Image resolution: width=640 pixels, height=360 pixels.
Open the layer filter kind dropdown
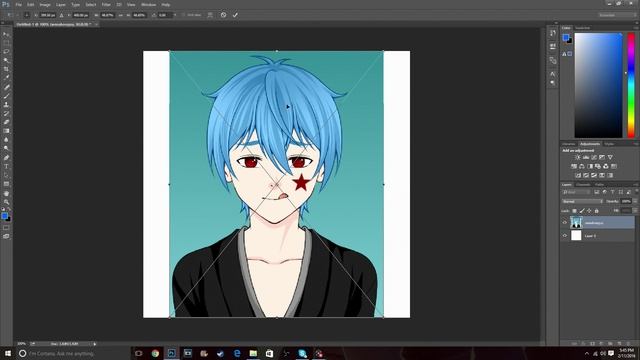pyautogui.click(x=576, y=192)
